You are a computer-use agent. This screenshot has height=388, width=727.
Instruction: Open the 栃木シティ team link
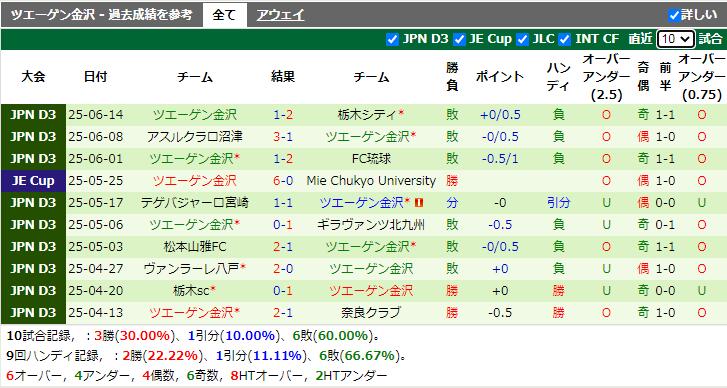tap(367, 114)
